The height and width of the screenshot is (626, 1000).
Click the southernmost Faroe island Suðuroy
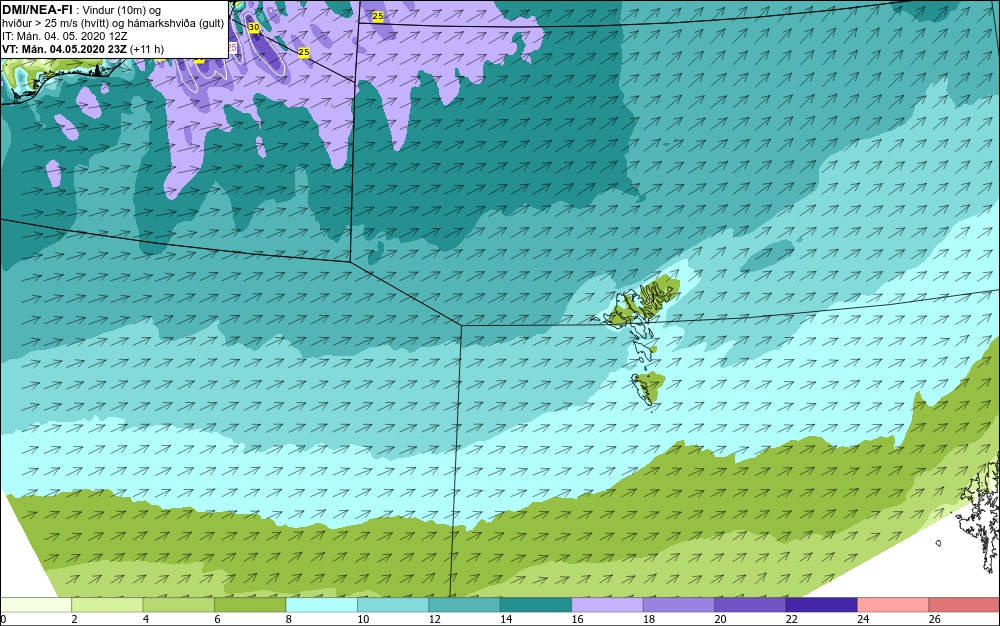649,387
